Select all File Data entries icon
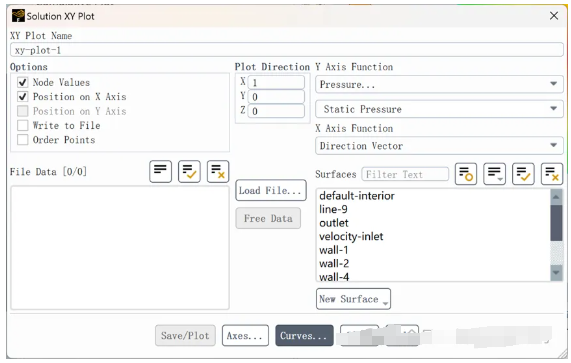The width and height of the screenshot is (571, 363). tap(189, 171)
